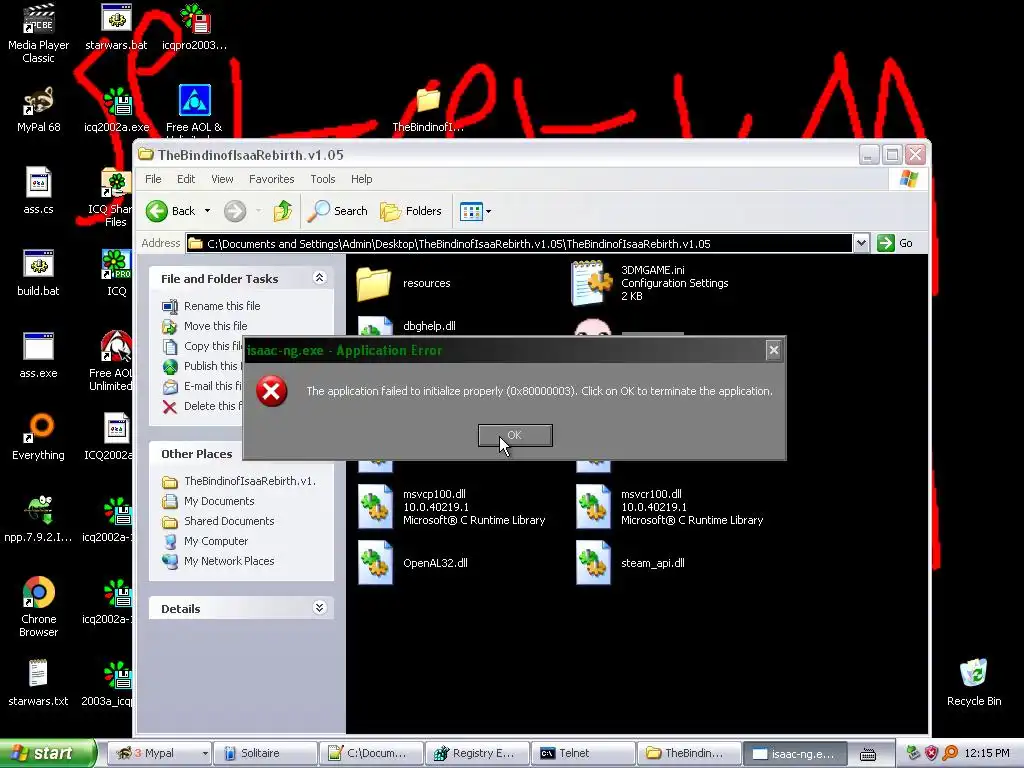Collapse File and Folder Tasks panel
The image size is (1024, 768).
(x=319, y=278)
